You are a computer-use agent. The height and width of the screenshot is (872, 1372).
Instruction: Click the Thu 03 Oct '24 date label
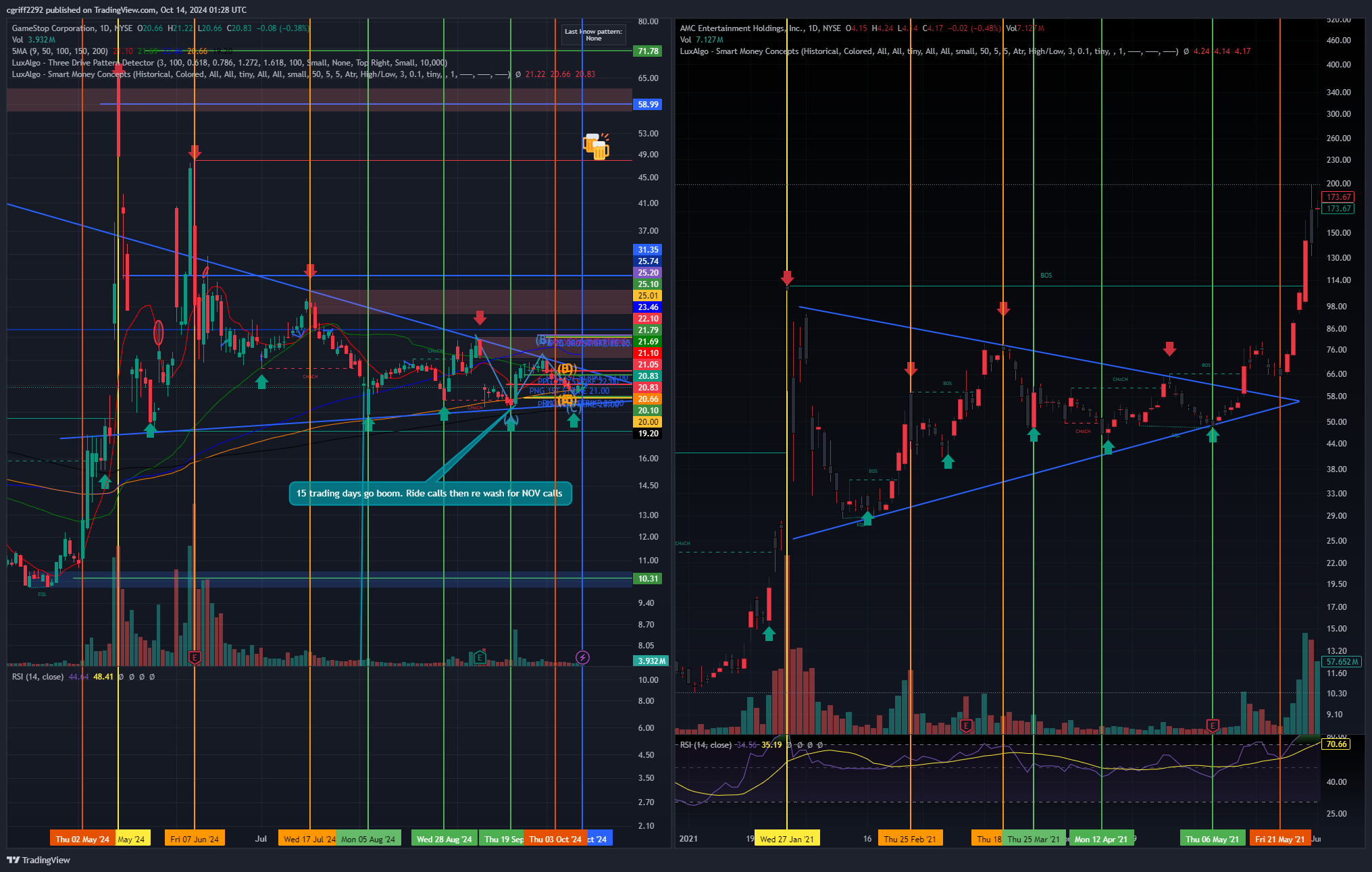point(555,839)
